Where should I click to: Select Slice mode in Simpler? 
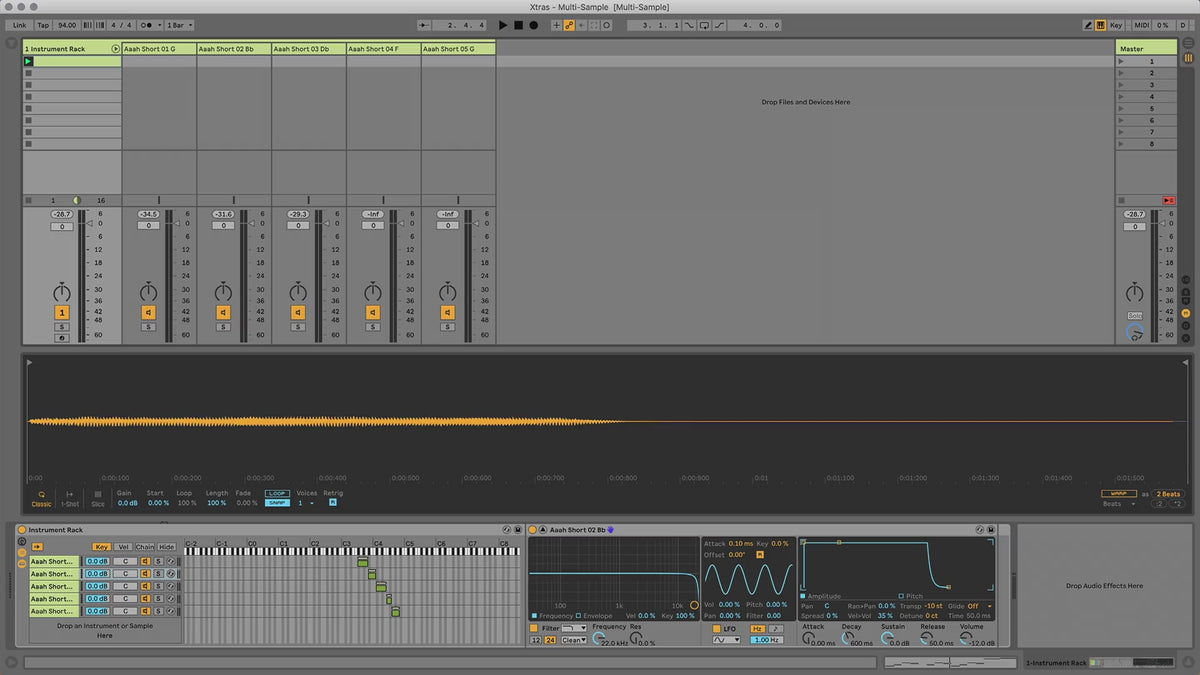[98, 498]
